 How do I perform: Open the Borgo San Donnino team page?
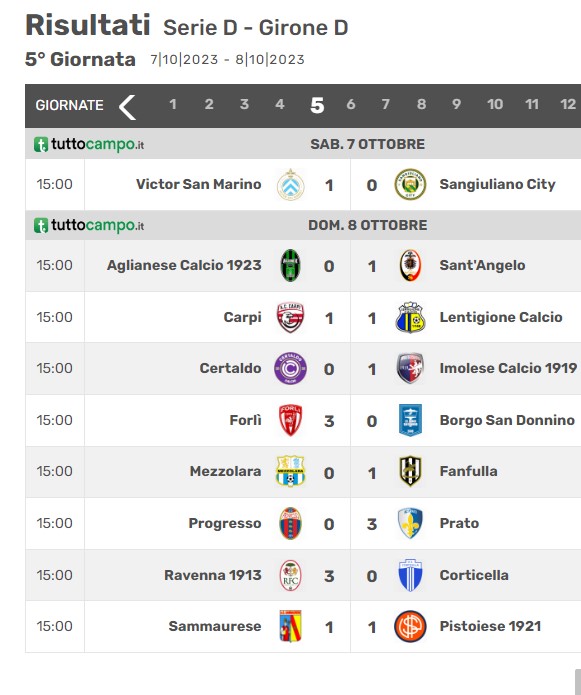point(507,420)
